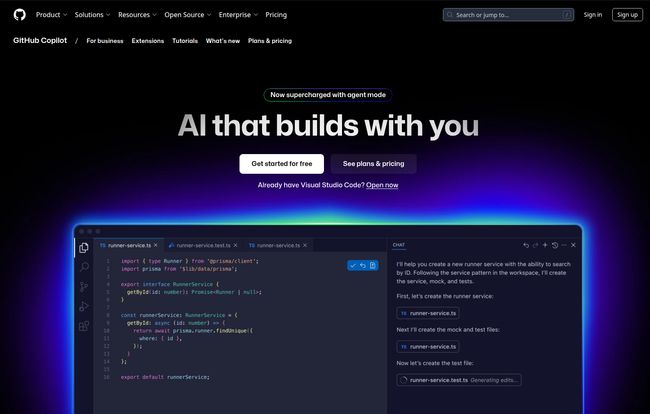Open the Enterprise dropdown
Viewport: 650px width, 414px height.
pos(238,15)
